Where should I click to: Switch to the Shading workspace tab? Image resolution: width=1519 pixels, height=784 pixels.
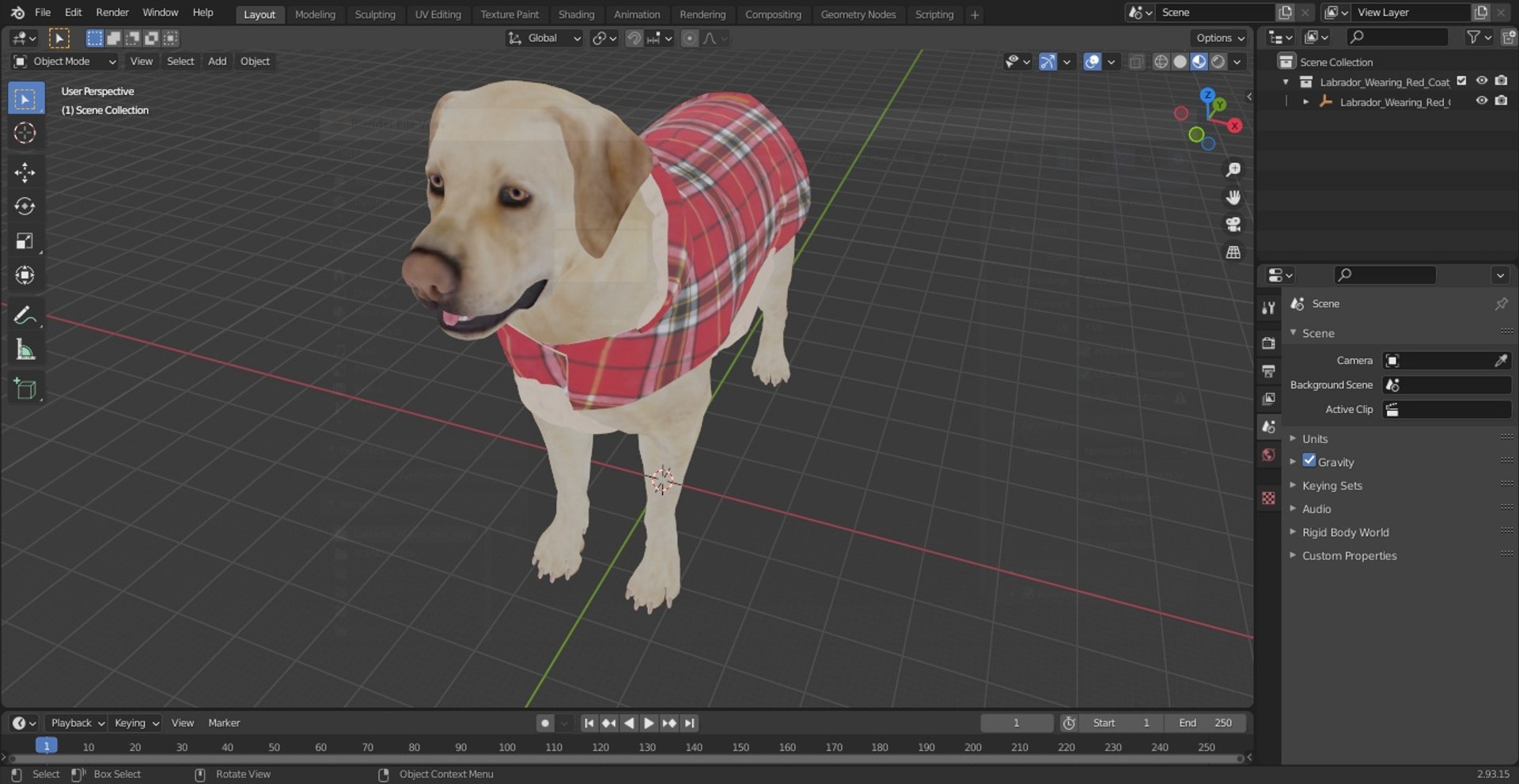pos(576,14)
